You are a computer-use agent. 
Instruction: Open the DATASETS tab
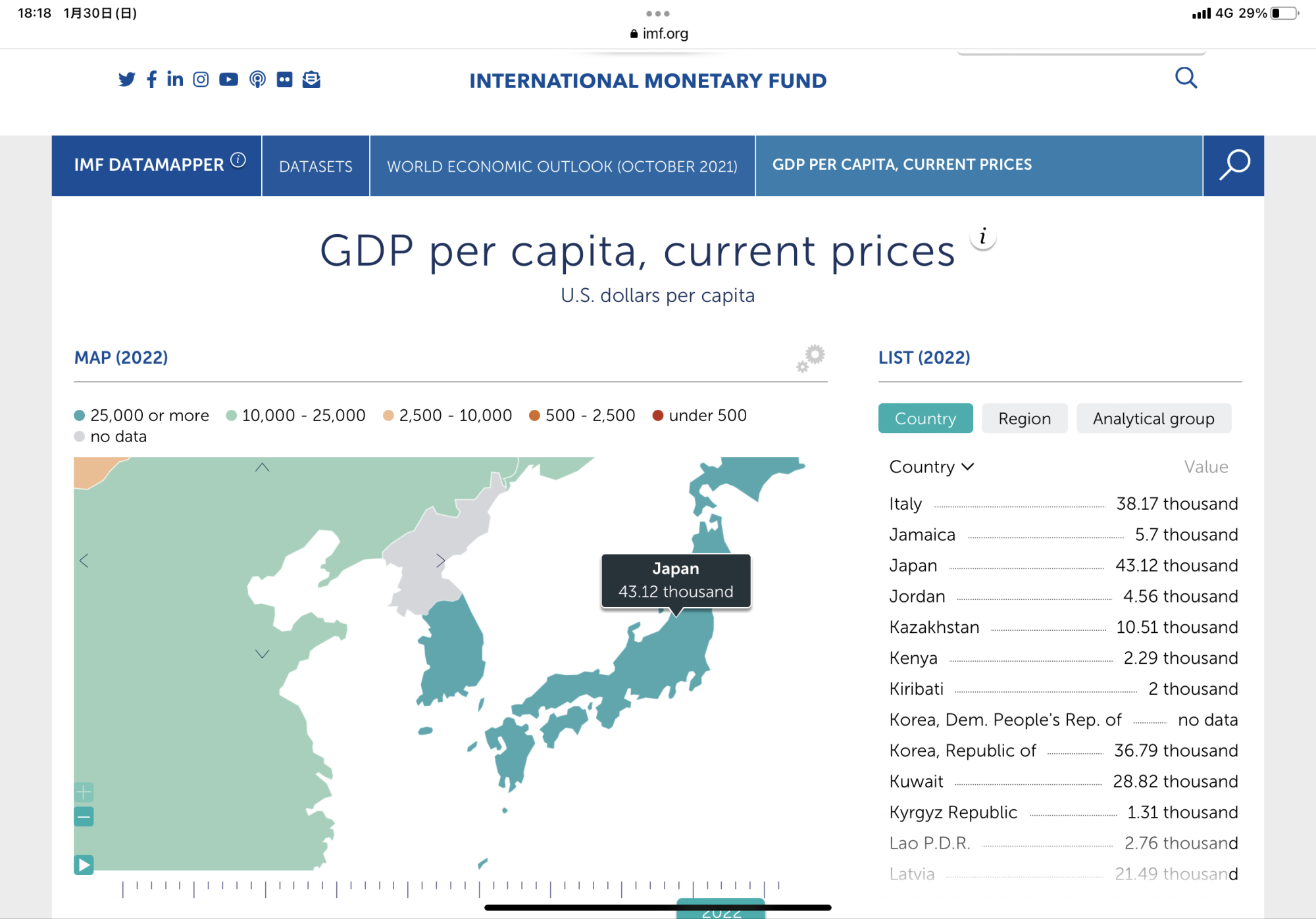(x=315, y=166)
